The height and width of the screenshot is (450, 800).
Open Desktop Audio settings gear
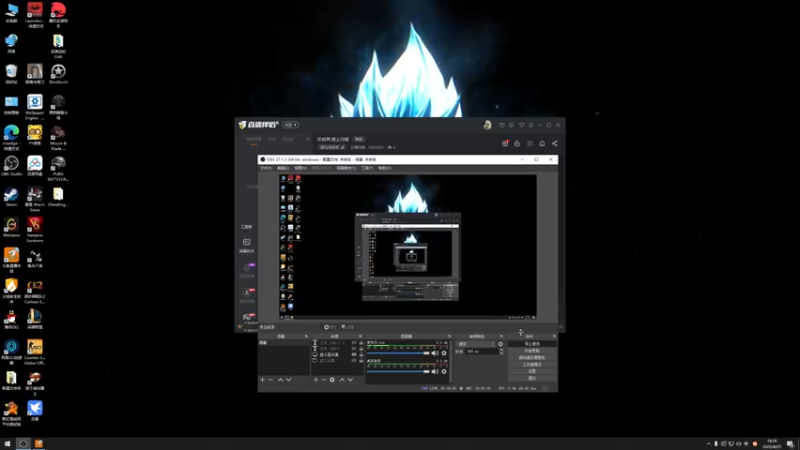click(444, 371)
